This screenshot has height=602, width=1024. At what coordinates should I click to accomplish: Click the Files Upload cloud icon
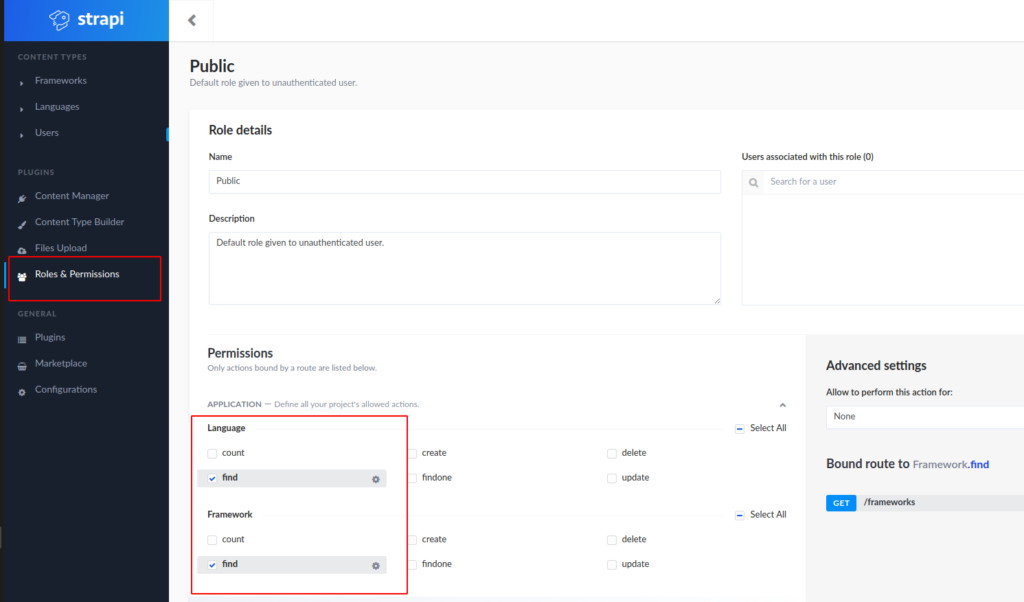pos(22,250)
